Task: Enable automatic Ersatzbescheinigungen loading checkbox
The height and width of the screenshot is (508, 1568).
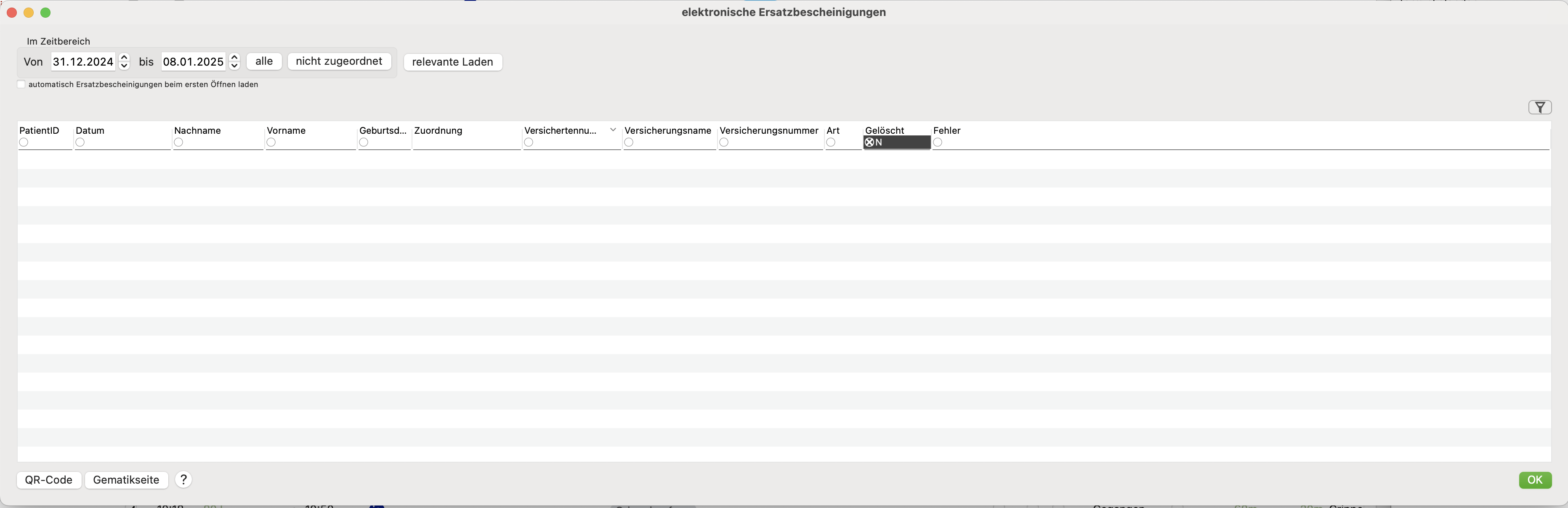Action: (x=21, y=85)
